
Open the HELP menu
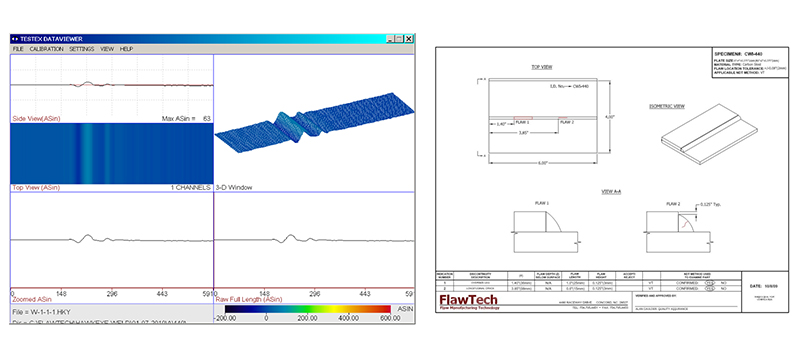pos(126,49)
